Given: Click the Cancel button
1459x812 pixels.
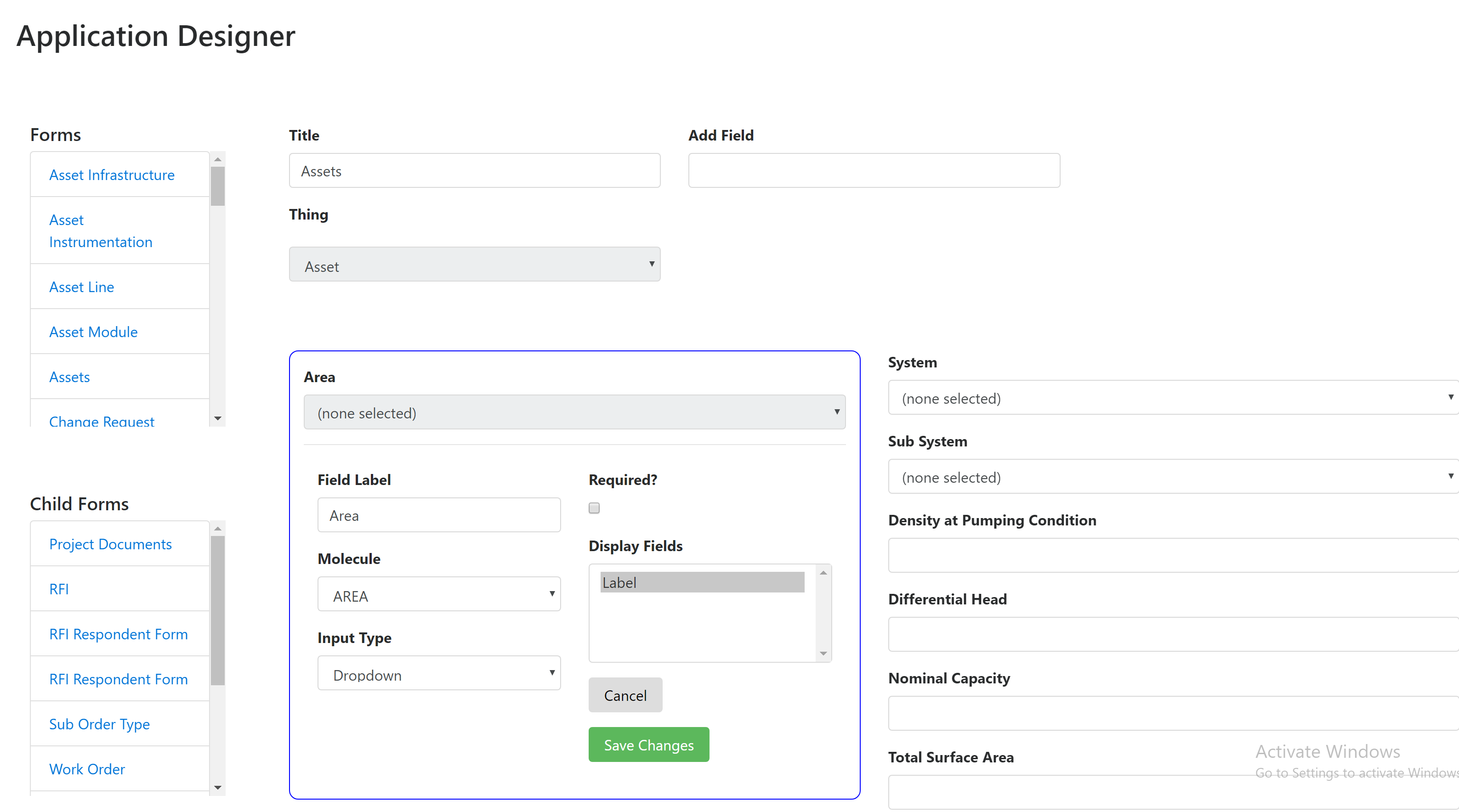Looking at the screenshot, I should tap(624, 695).
